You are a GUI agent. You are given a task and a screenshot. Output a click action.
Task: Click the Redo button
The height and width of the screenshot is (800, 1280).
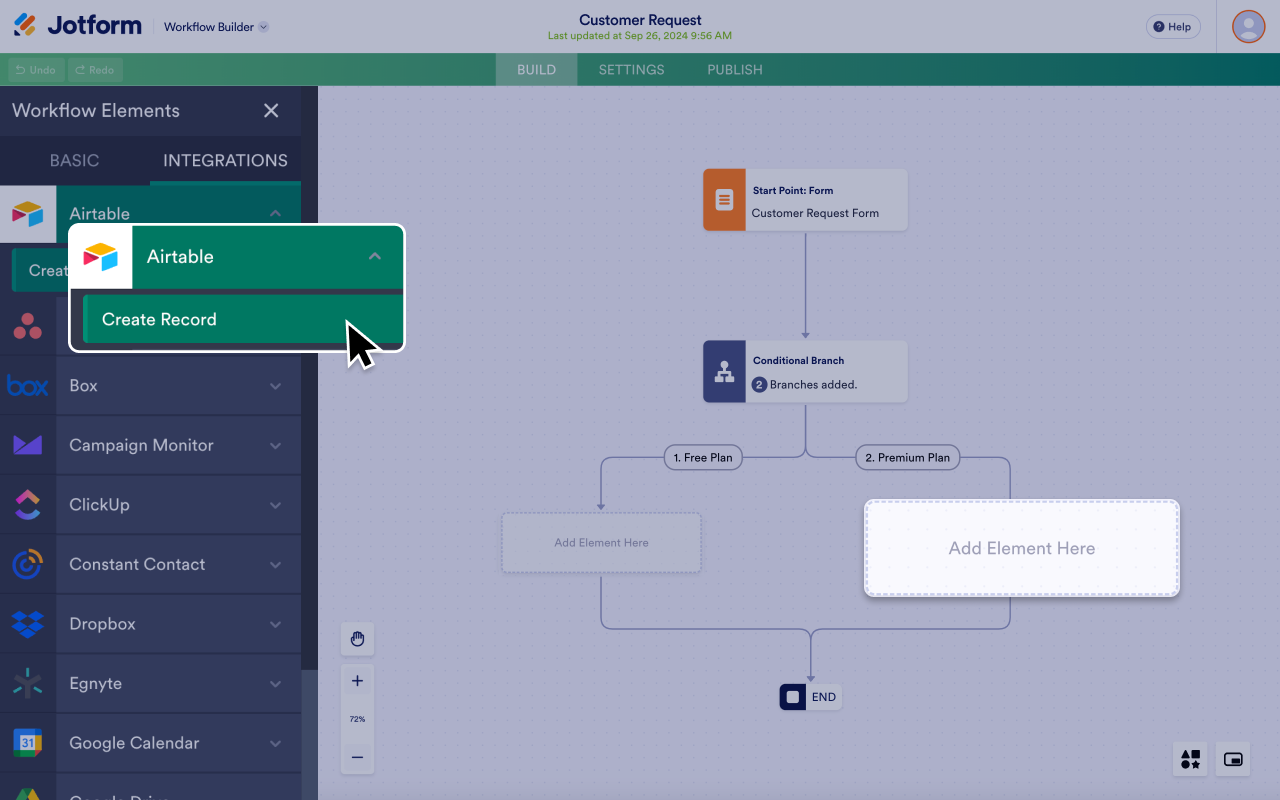point(95,70)
